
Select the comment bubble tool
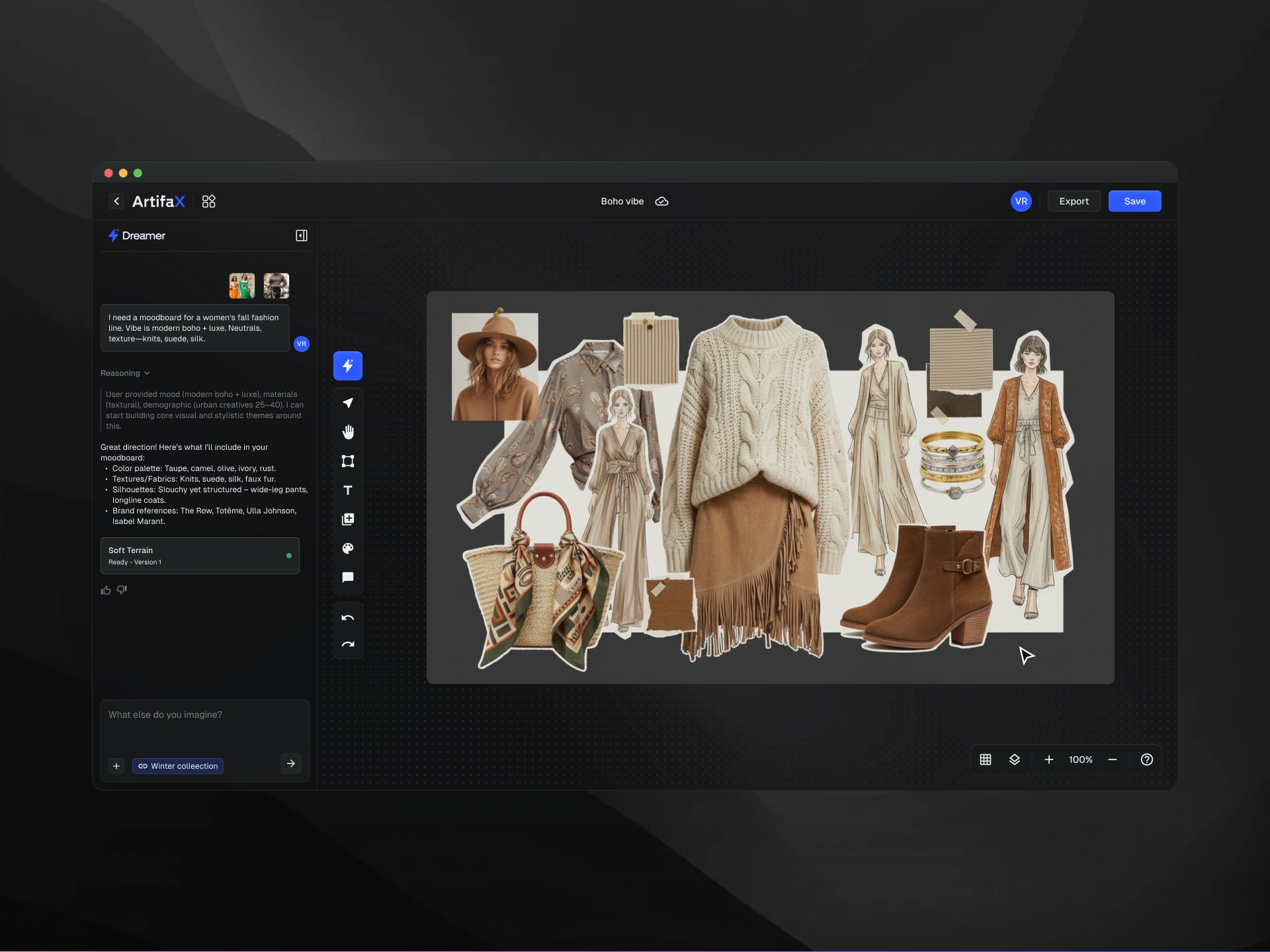[347, 578]
